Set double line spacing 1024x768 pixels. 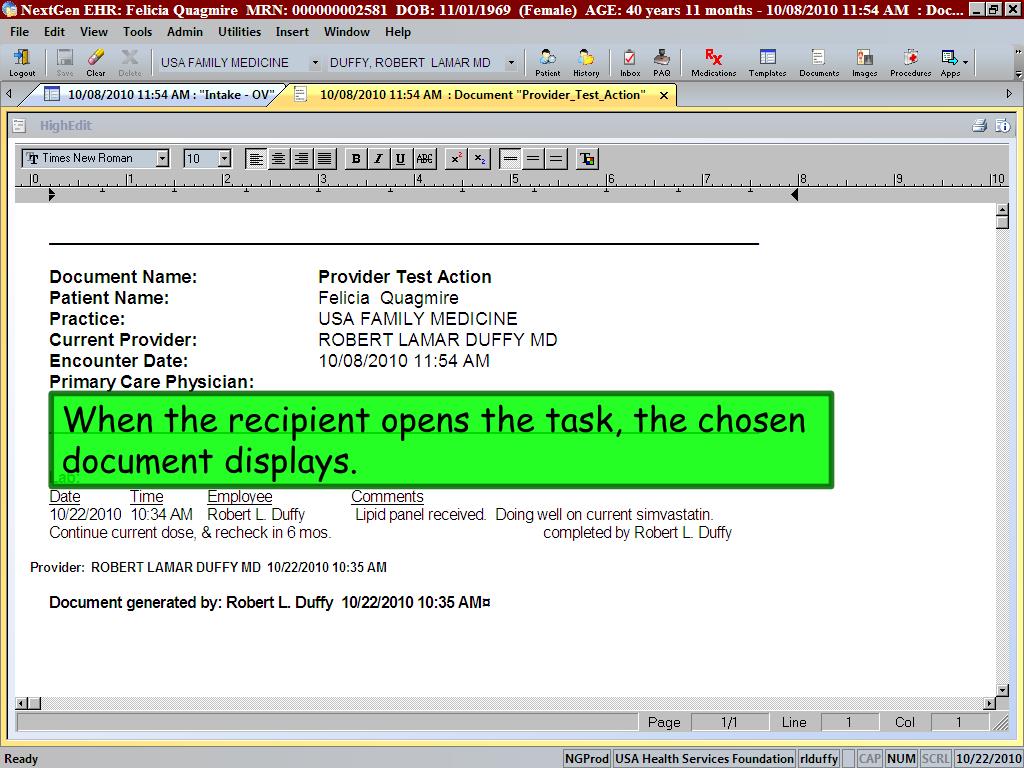click(556, 159)
